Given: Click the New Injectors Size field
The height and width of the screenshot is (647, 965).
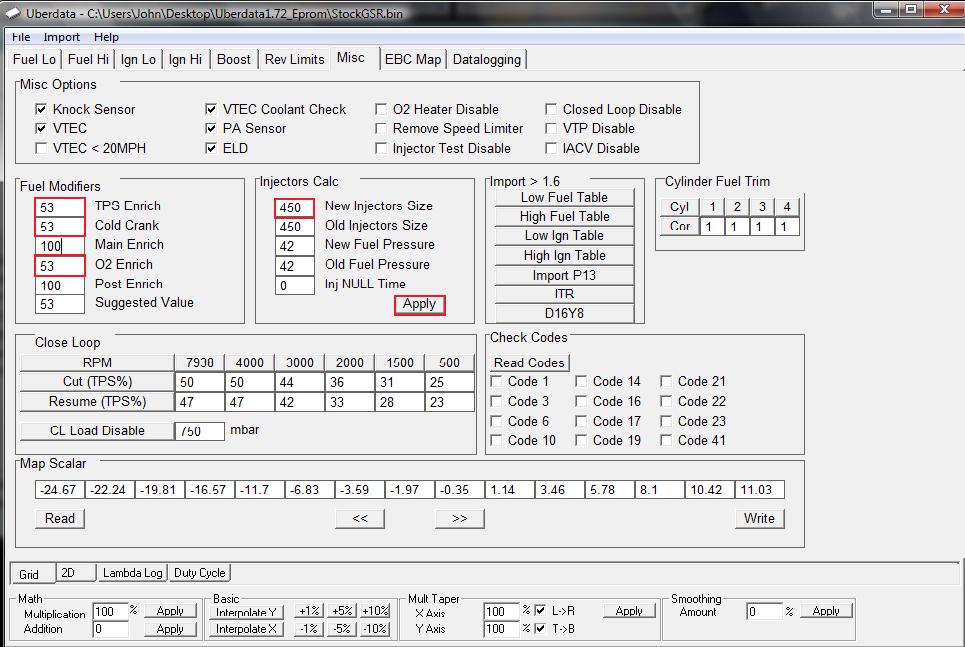Looking at the screenshot, I should [294, 207].
